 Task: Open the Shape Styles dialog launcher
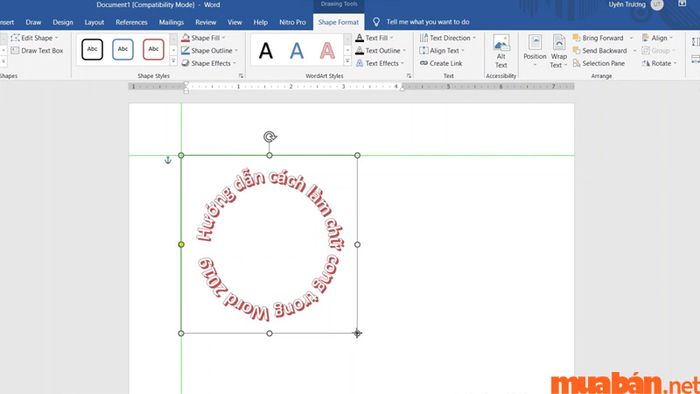[x=241, y=76]
